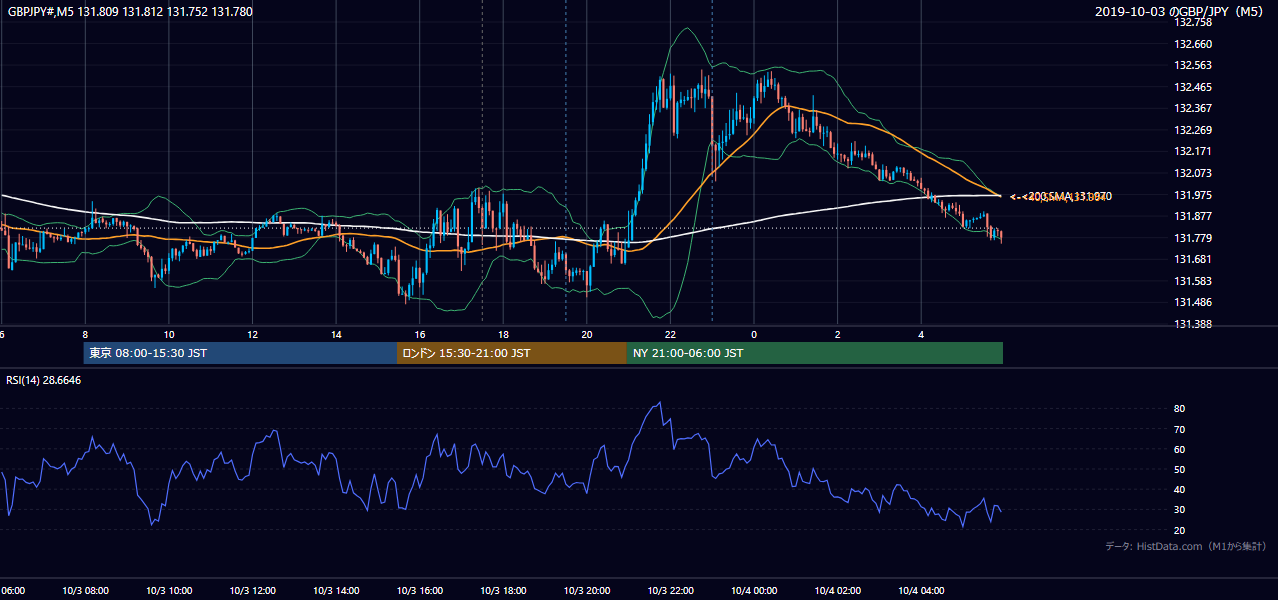1278x600 pixels.
Task: Click price axis label 131.388
Action: [x=1192, y=324]
